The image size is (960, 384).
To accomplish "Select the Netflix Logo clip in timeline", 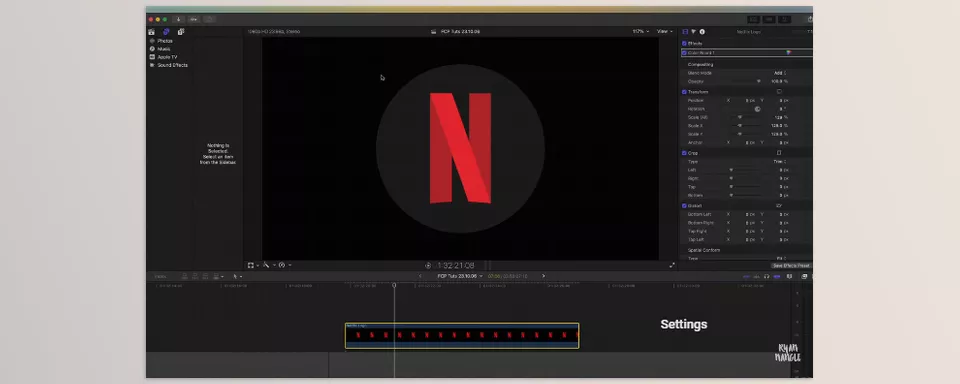I will [462, 336].
